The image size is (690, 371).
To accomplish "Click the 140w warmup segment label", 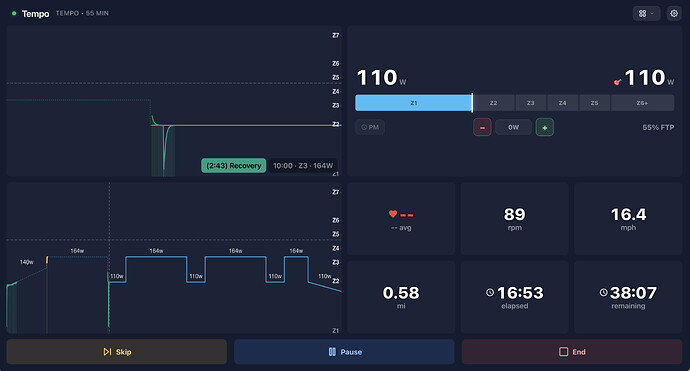I will 26,262.
